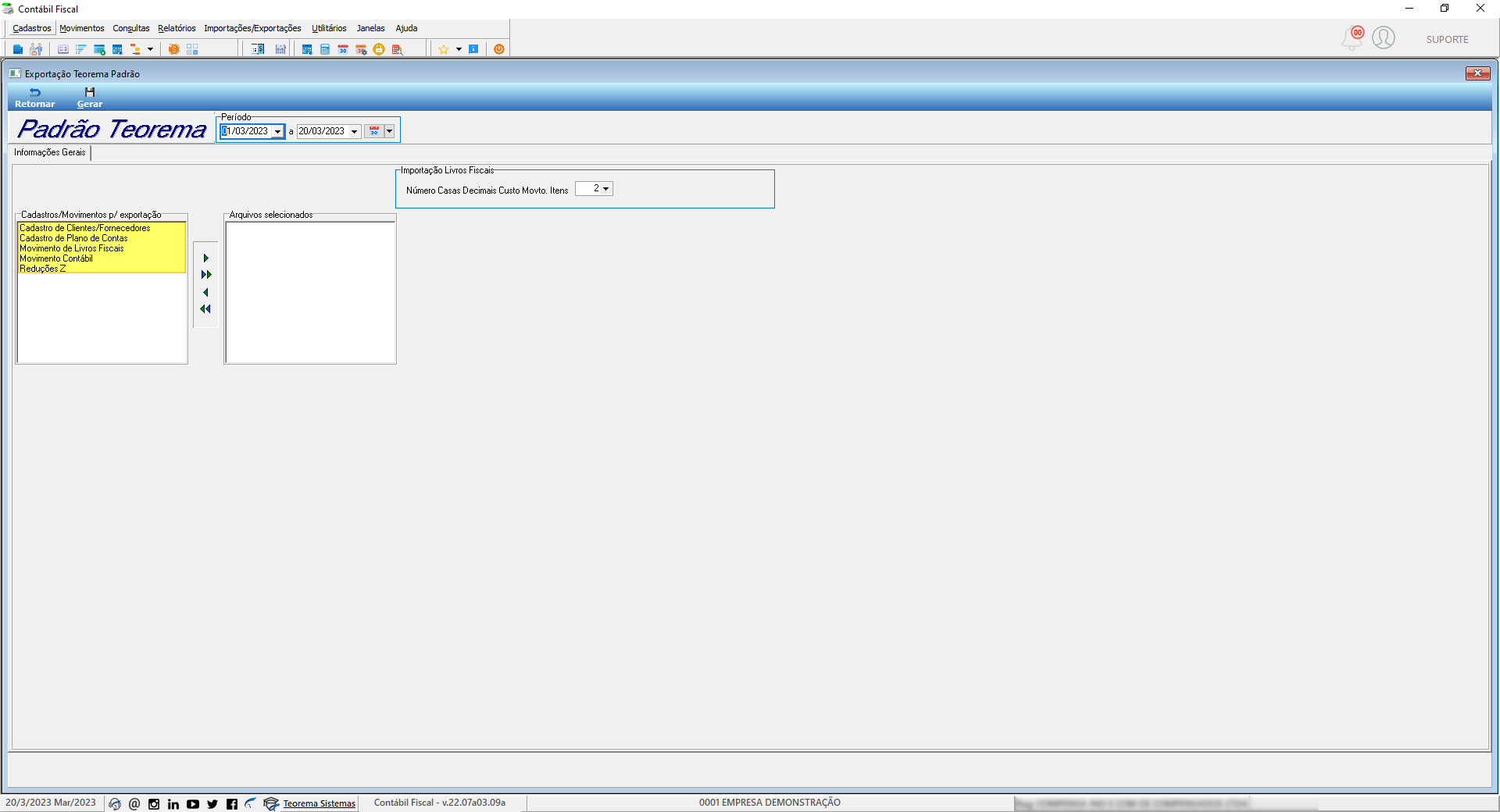Click the yellow favorites star icon
Screen dimensions: 1500x812
click(x=444, y=49)
